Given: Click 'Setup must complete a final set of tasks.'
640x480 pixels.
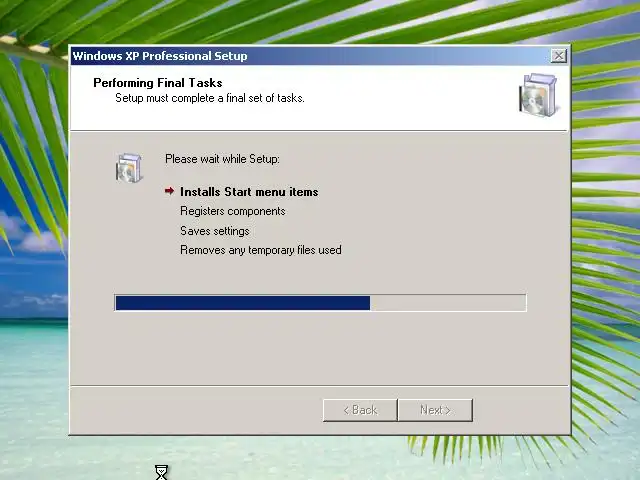Looking at the screenshot, I should 210,98.
